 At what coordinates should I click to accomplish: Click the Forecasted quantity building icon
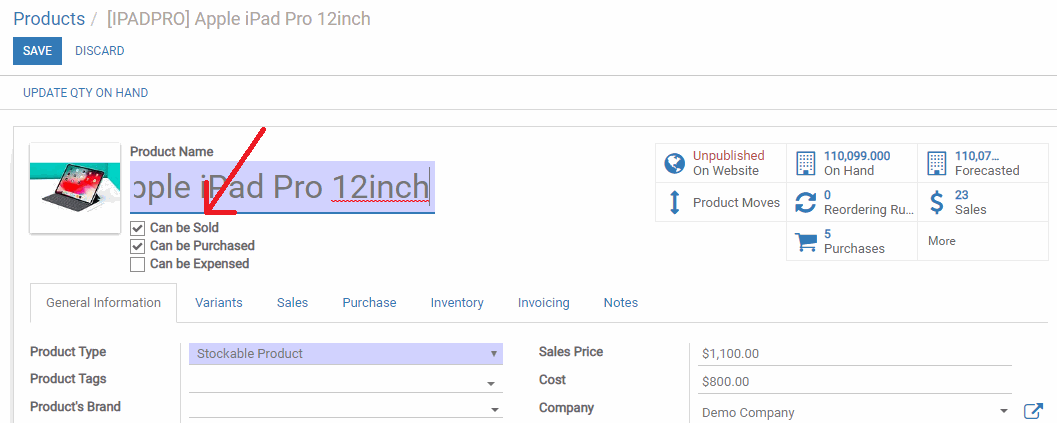coord(936,163)
